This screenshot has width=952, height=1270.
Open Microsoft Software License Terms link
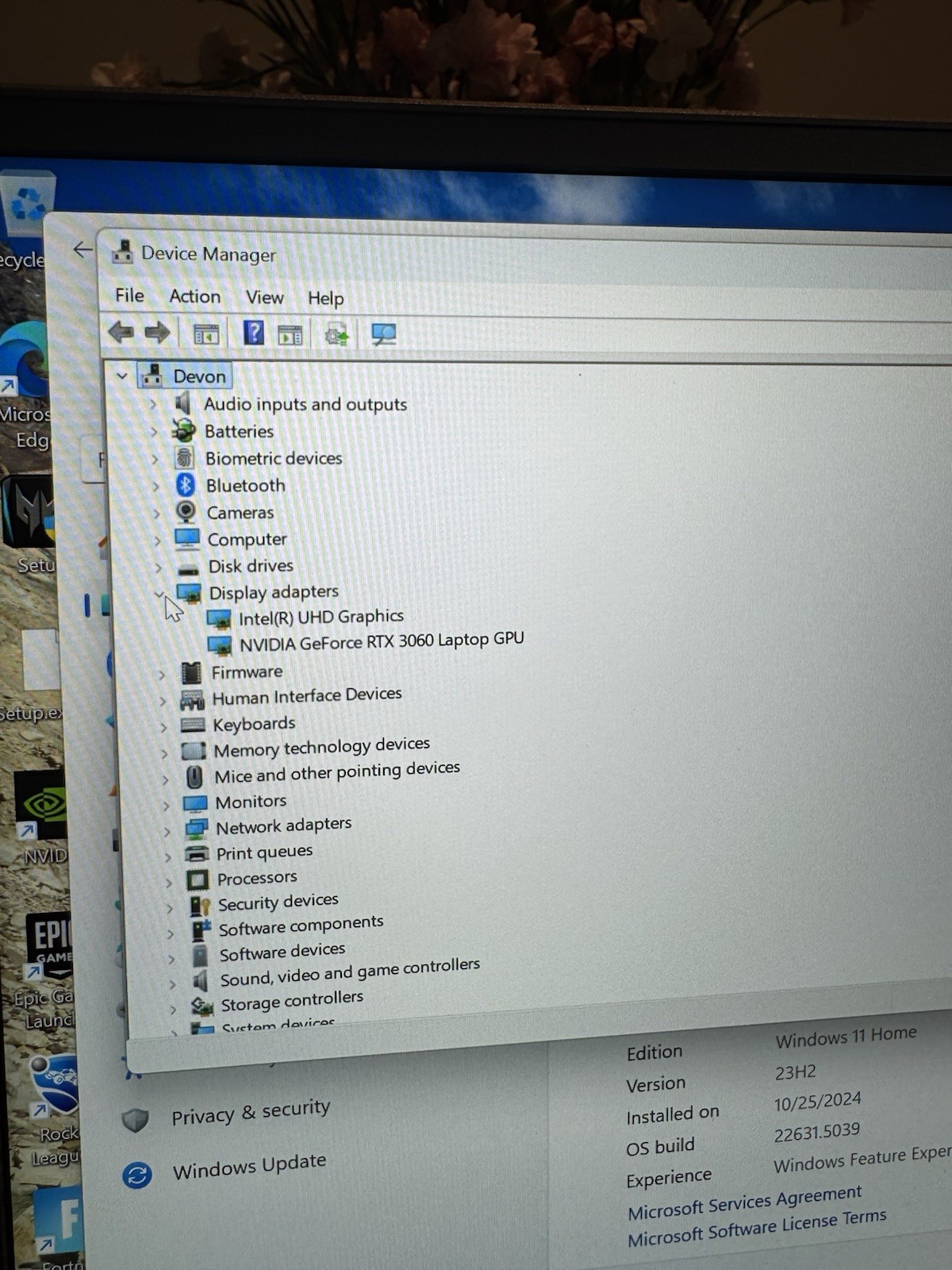(x=757, y=1227)
